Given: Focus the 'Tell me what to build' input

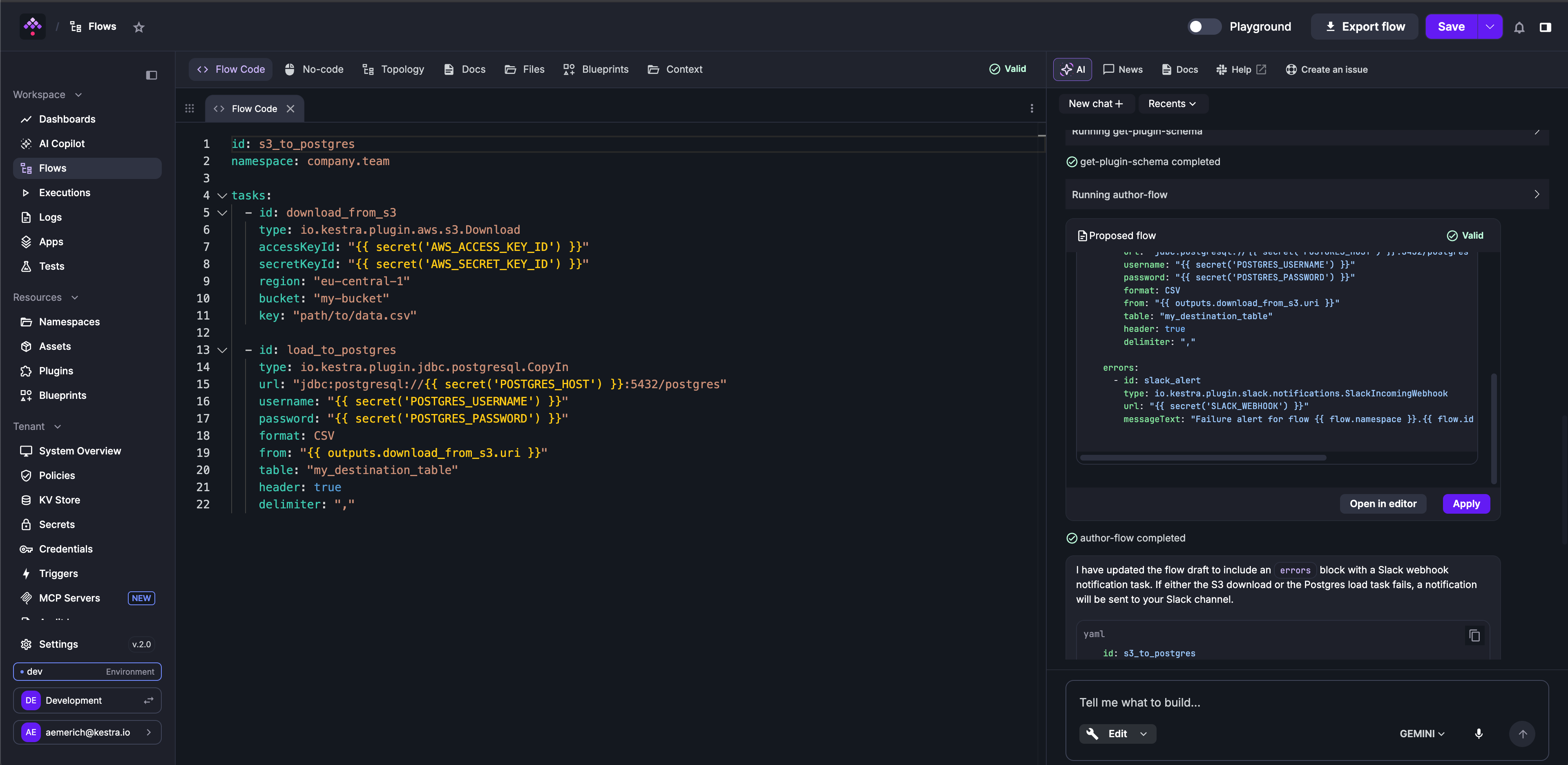Looking at the screenshot, I should pos(1306,702).
